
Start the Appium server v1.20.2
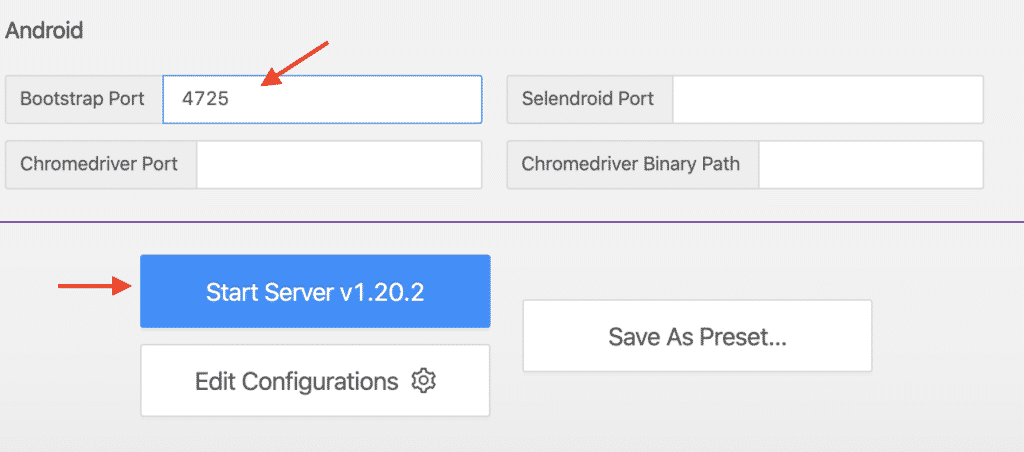pyautogui.click(x=315, y=291)
